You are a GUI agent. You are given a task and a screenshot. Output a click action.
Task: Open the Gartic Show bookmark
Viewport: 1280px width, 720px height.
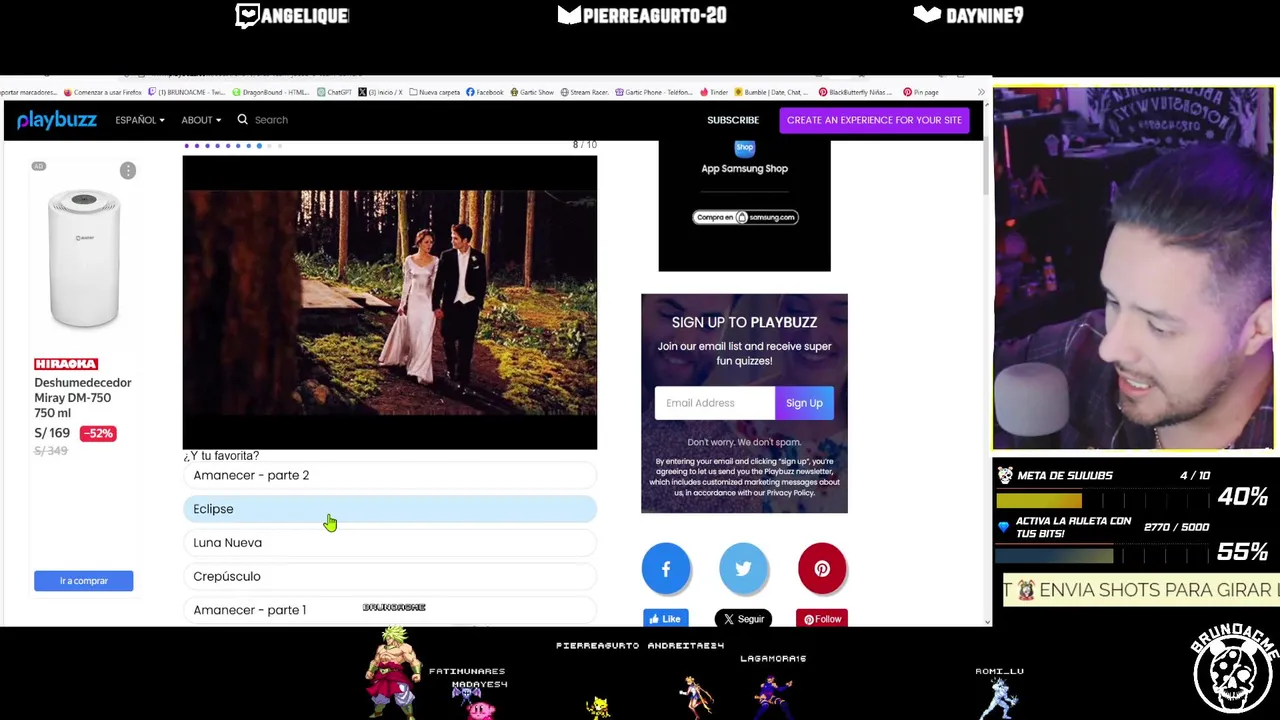[532, 92]
